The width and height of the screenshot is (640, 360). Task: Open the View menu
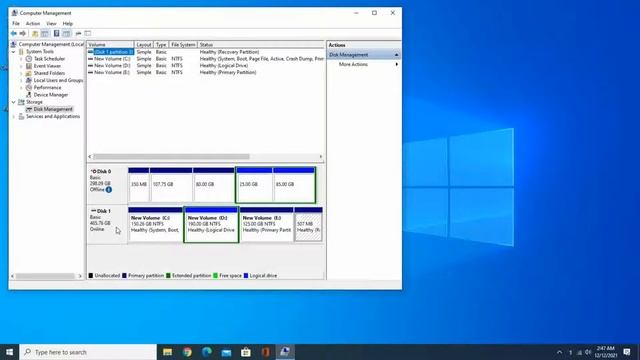[x=51, y=24]
